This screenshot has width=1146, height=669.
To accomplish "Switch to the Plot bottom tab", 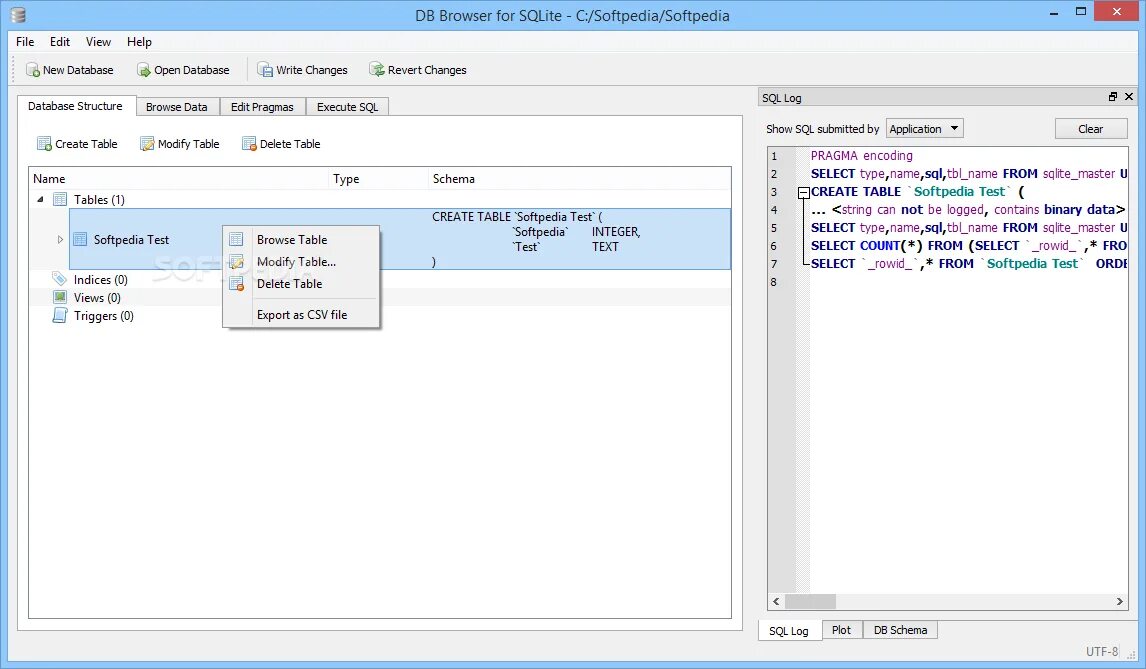I will click(x=841, y=630).
